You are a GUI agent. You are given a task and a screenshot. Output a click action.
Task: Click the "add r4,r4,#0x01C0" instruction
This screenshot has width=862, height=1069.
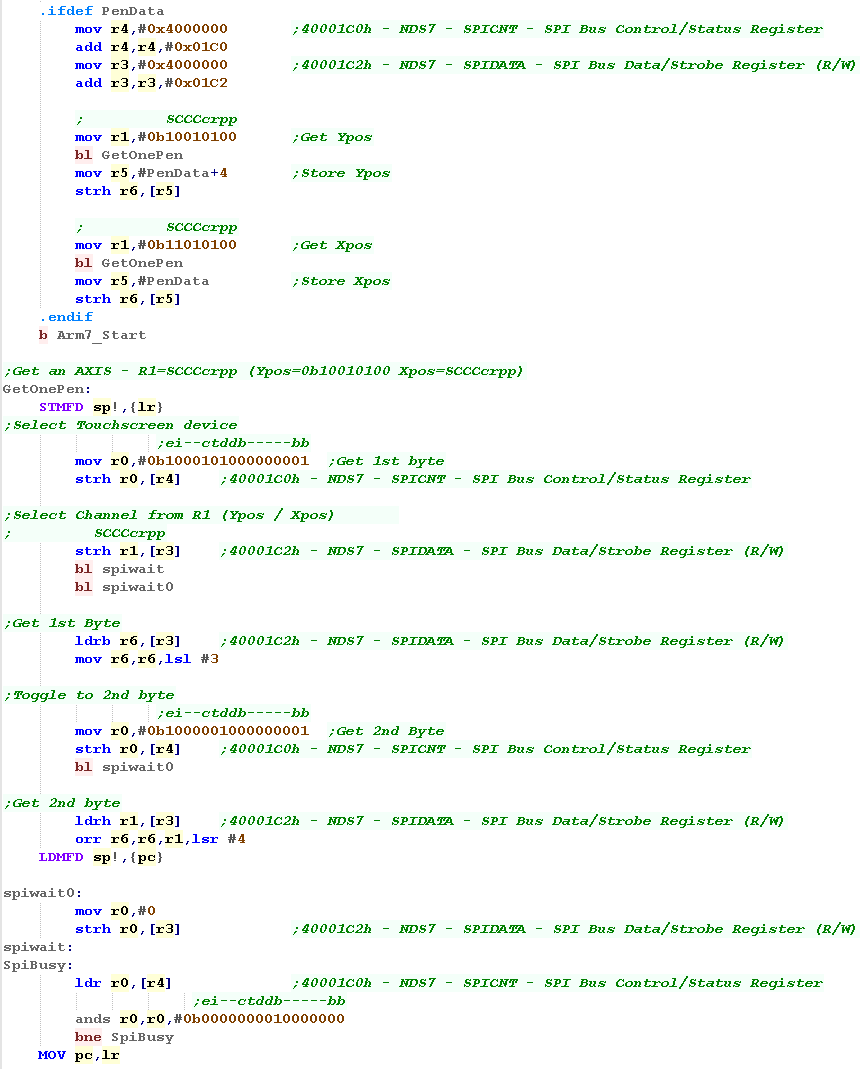tap(151, 47)
